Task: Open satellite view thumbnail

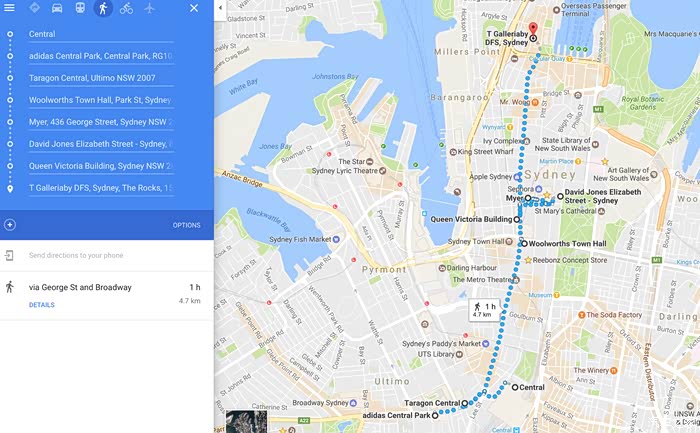Action: 246,421
